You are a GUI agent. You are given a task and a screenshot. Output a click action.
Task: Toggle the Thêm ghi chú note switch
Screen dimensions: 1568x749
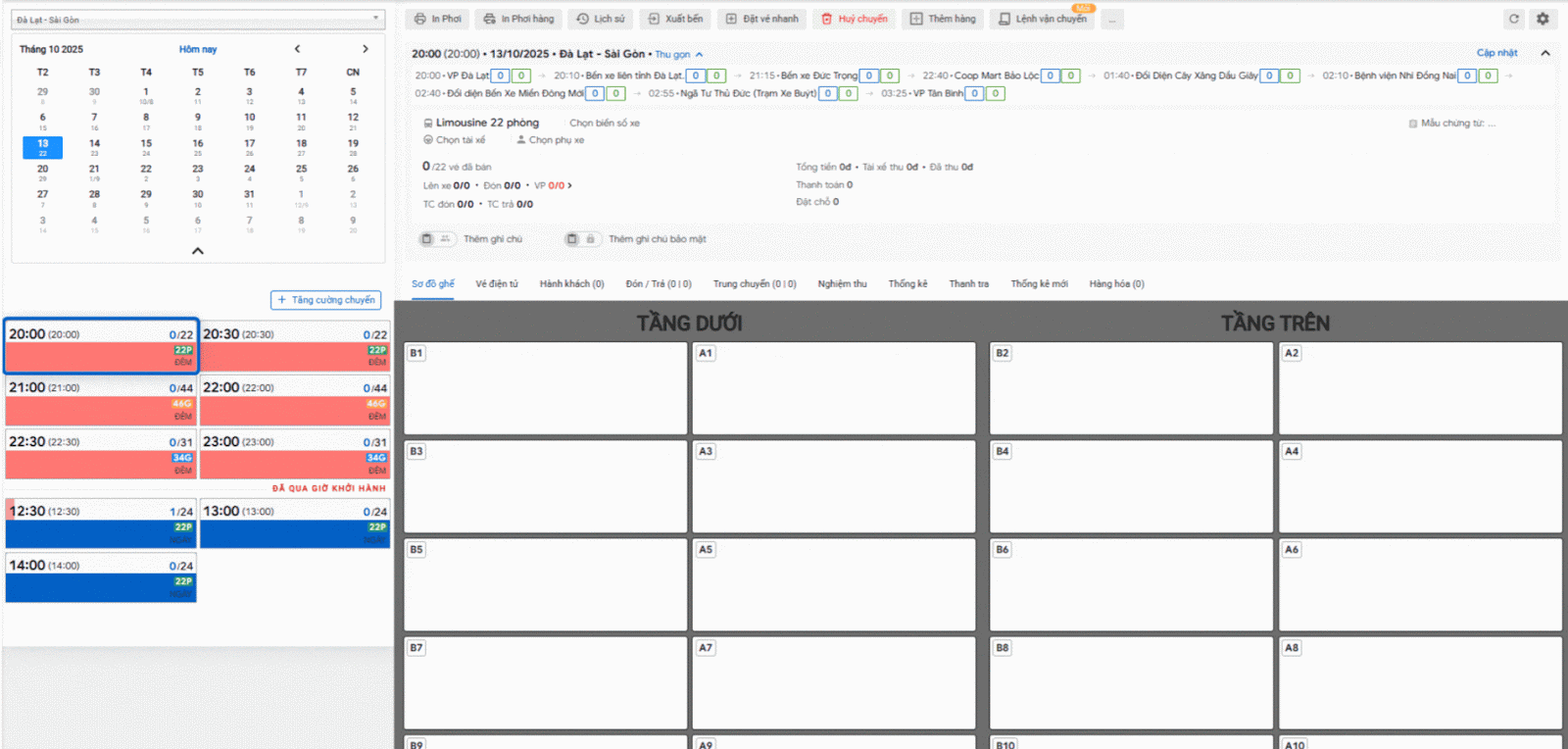(436, 239)
